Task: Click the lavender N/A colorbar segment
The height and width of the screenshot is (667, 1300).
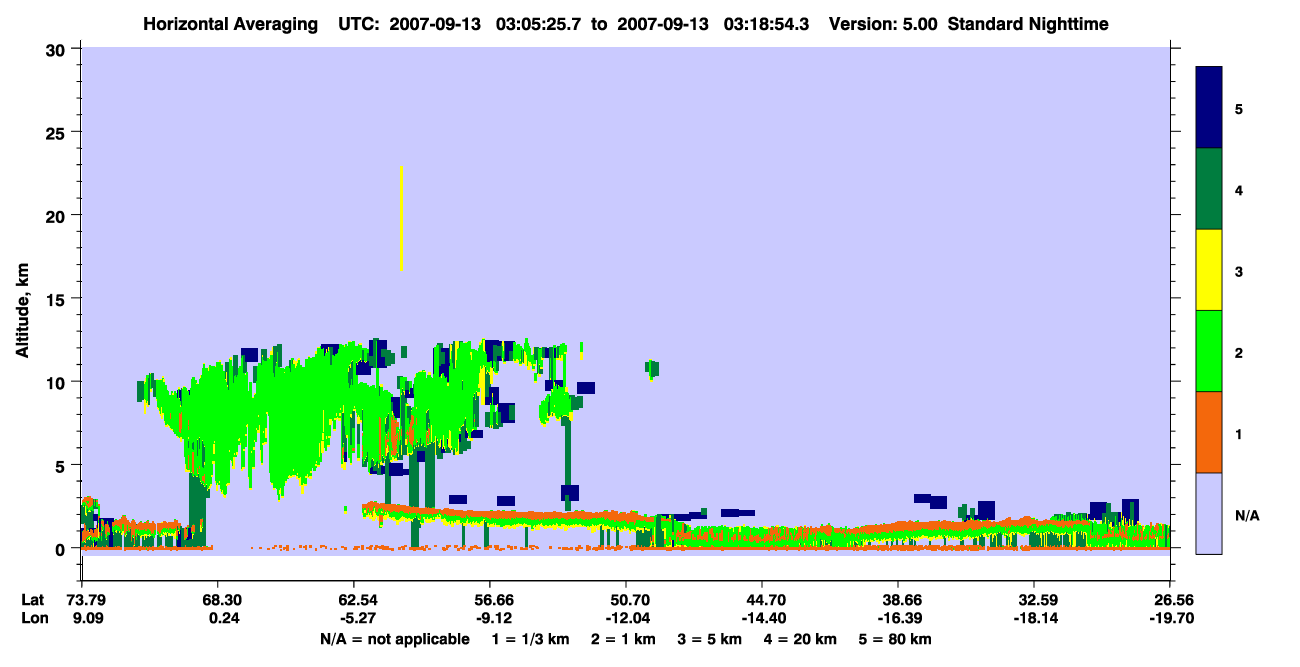Action: click(x=1209, y=513)
